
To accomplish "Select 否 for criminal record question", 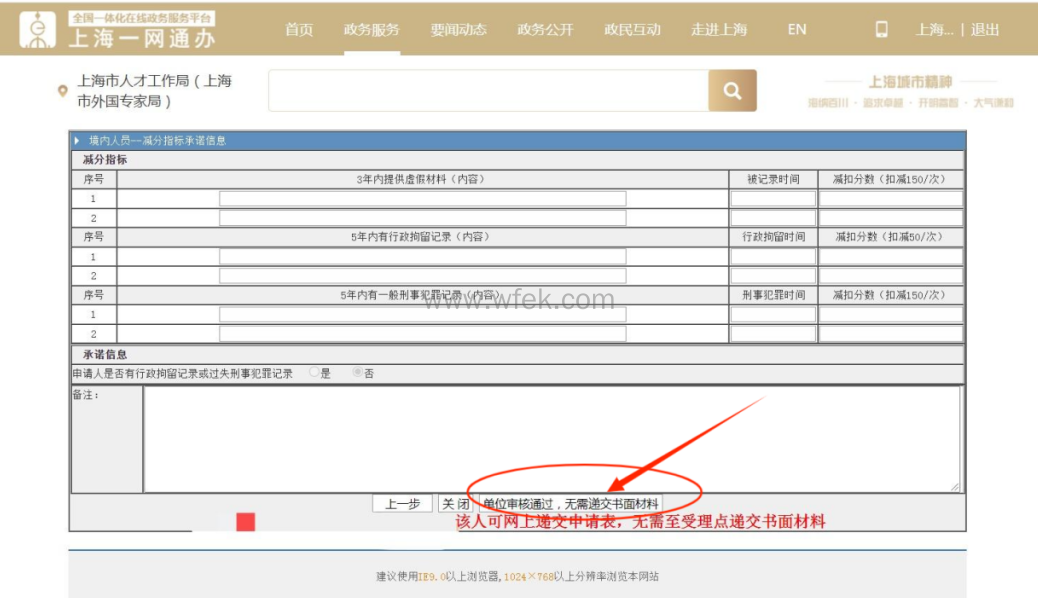I will (357, 373).
